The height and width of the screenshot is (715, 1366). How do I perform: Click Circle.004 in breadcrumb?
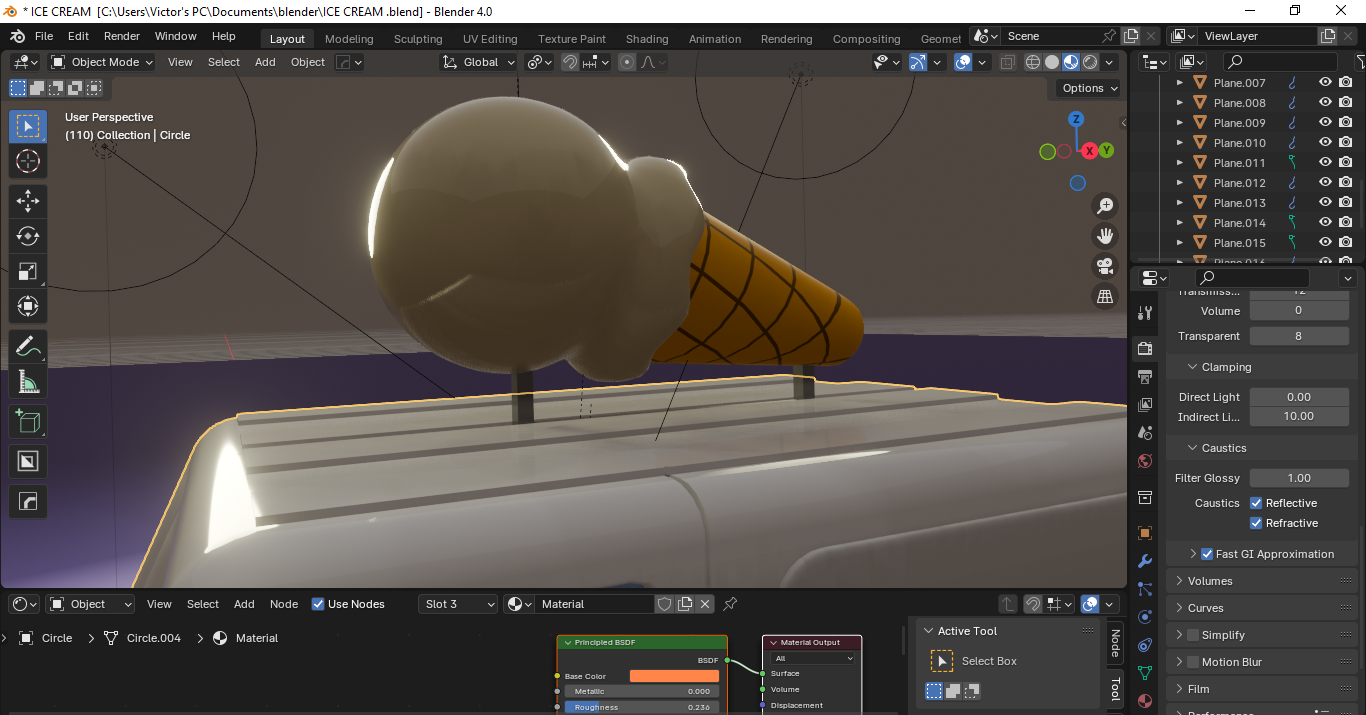154,638
